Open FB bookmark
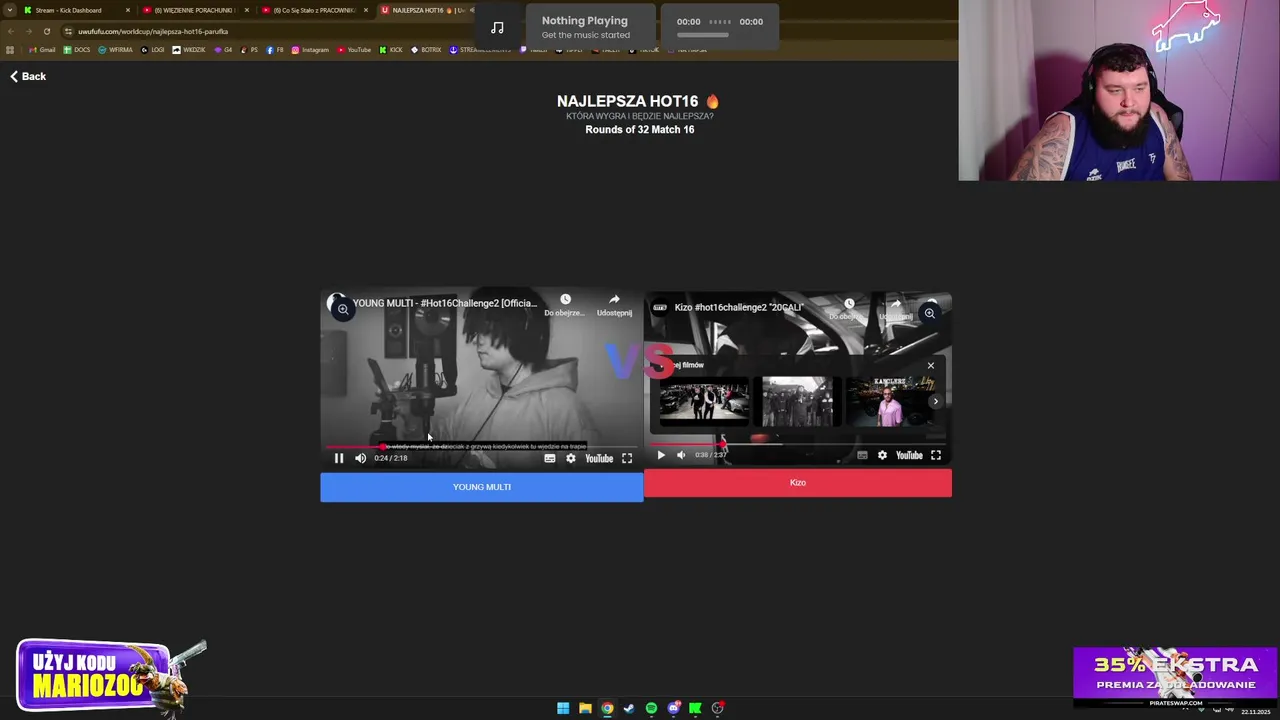This screenshot has height=720, width=1280. [275, 49]
